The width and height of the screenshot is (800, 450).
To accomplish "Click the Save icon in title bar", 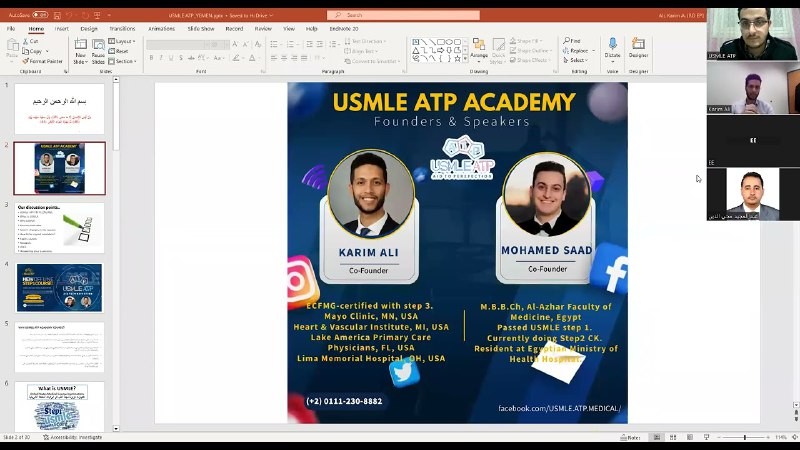I will coord(57,15).
